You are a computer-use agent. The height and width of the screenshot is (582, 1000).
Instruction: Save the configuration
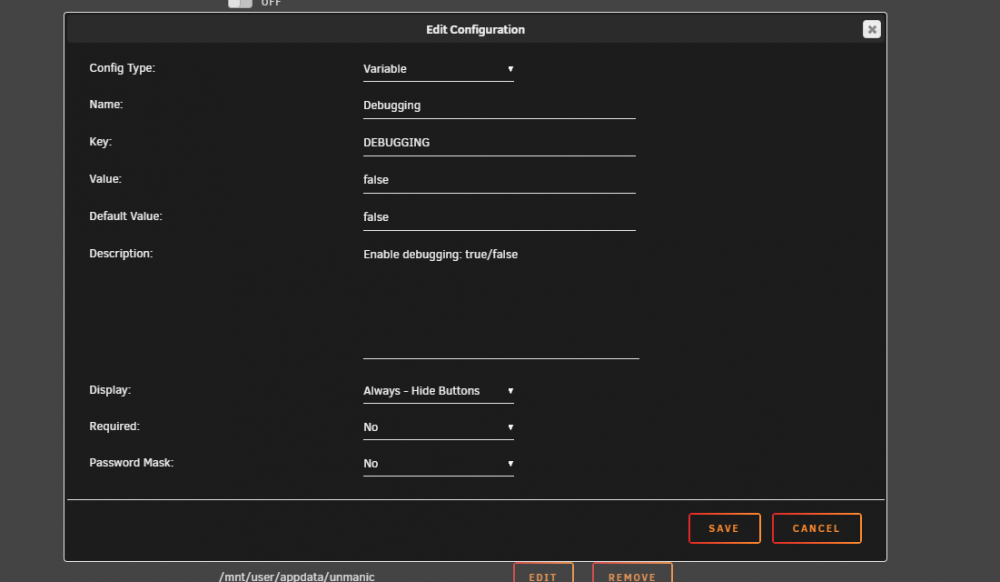click(x=724, y=528)
